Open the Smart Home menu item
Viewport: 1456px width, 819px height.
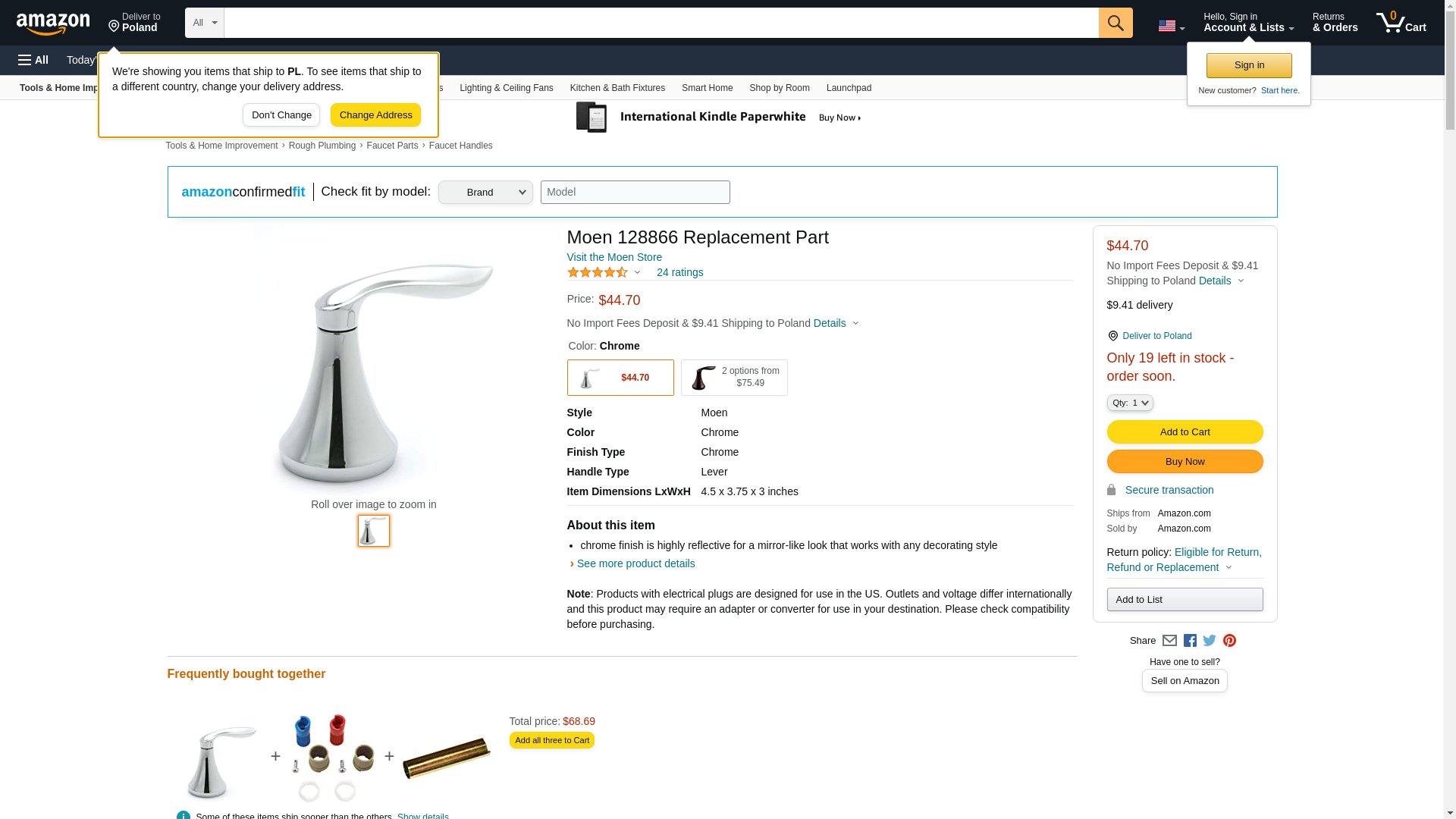tap(707, 88)
